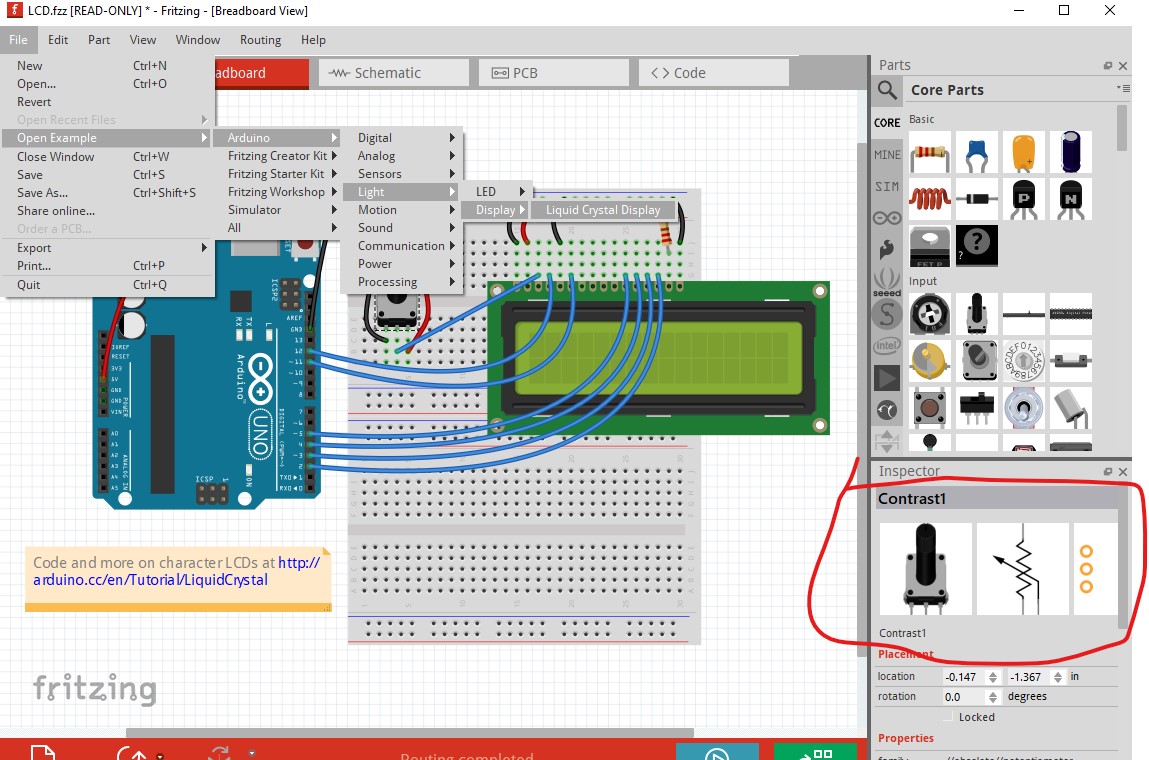Select the electrolytic capacitor part

1072,152
